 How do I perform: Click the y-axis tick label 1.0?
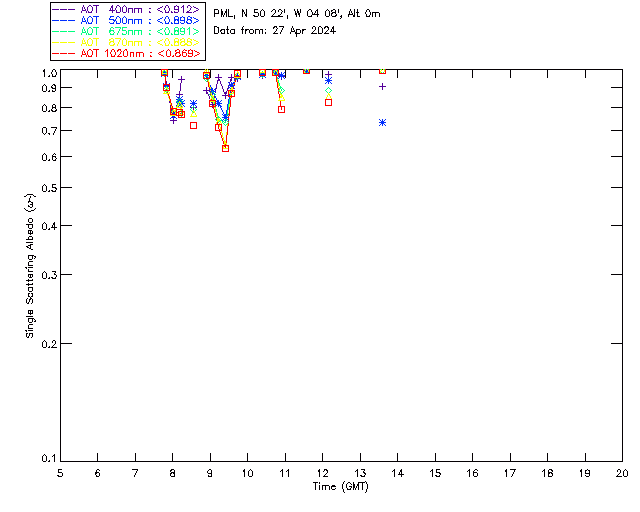coord(49,73)
